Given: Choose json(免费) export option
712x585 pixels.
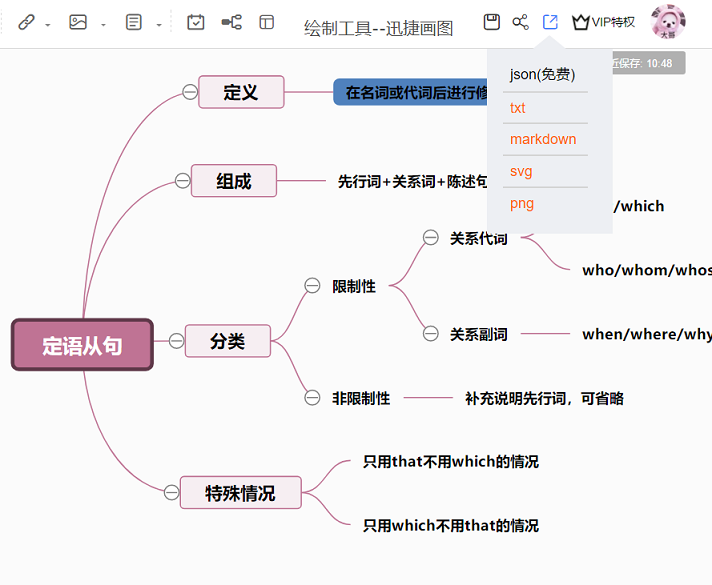Looking at the screenshot, I should pyautogui.click(x=543, y=74).
